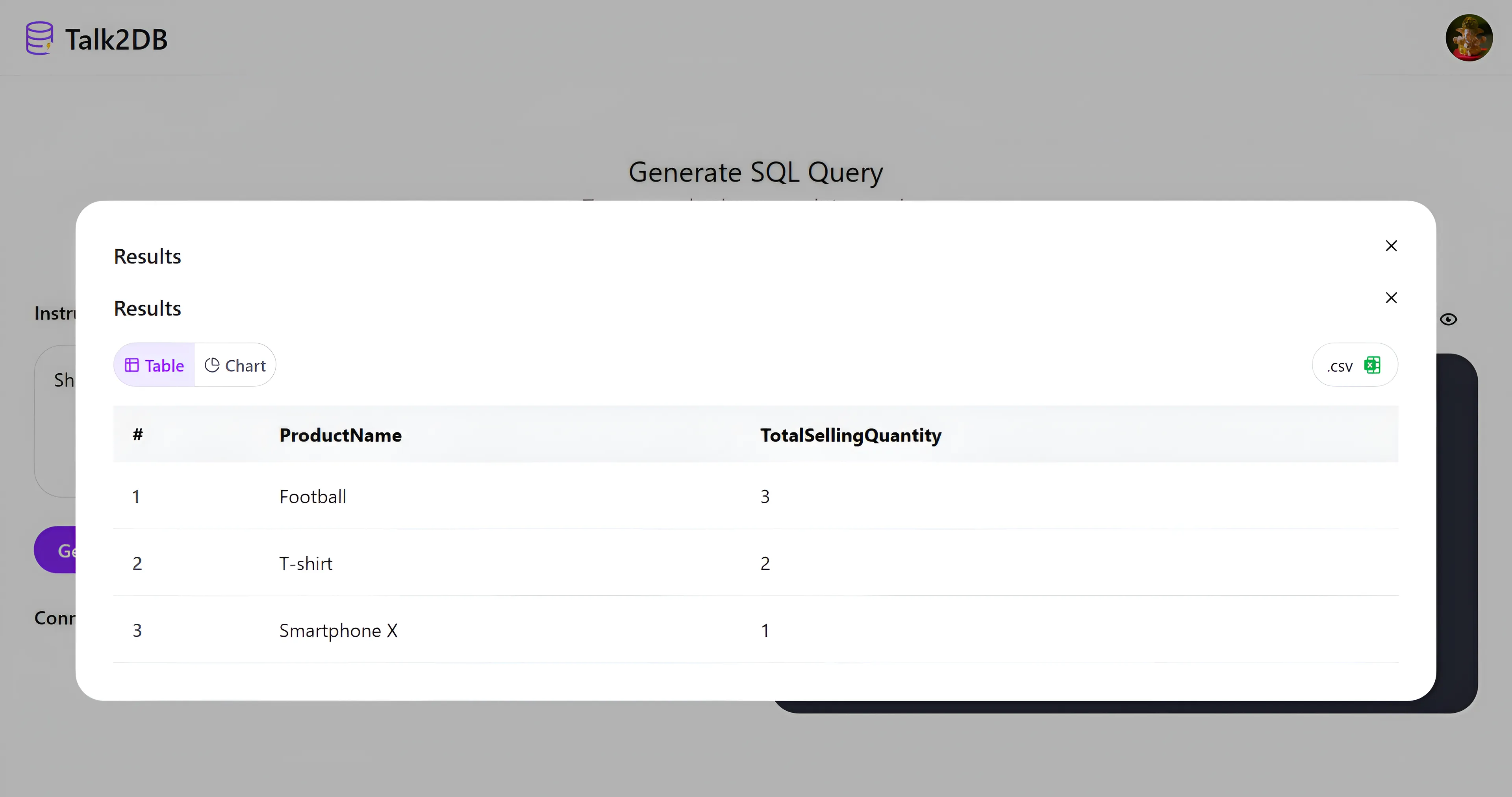Switch to the Table view tab
This screenshot has height=797, width=1512.
point(154,365)
